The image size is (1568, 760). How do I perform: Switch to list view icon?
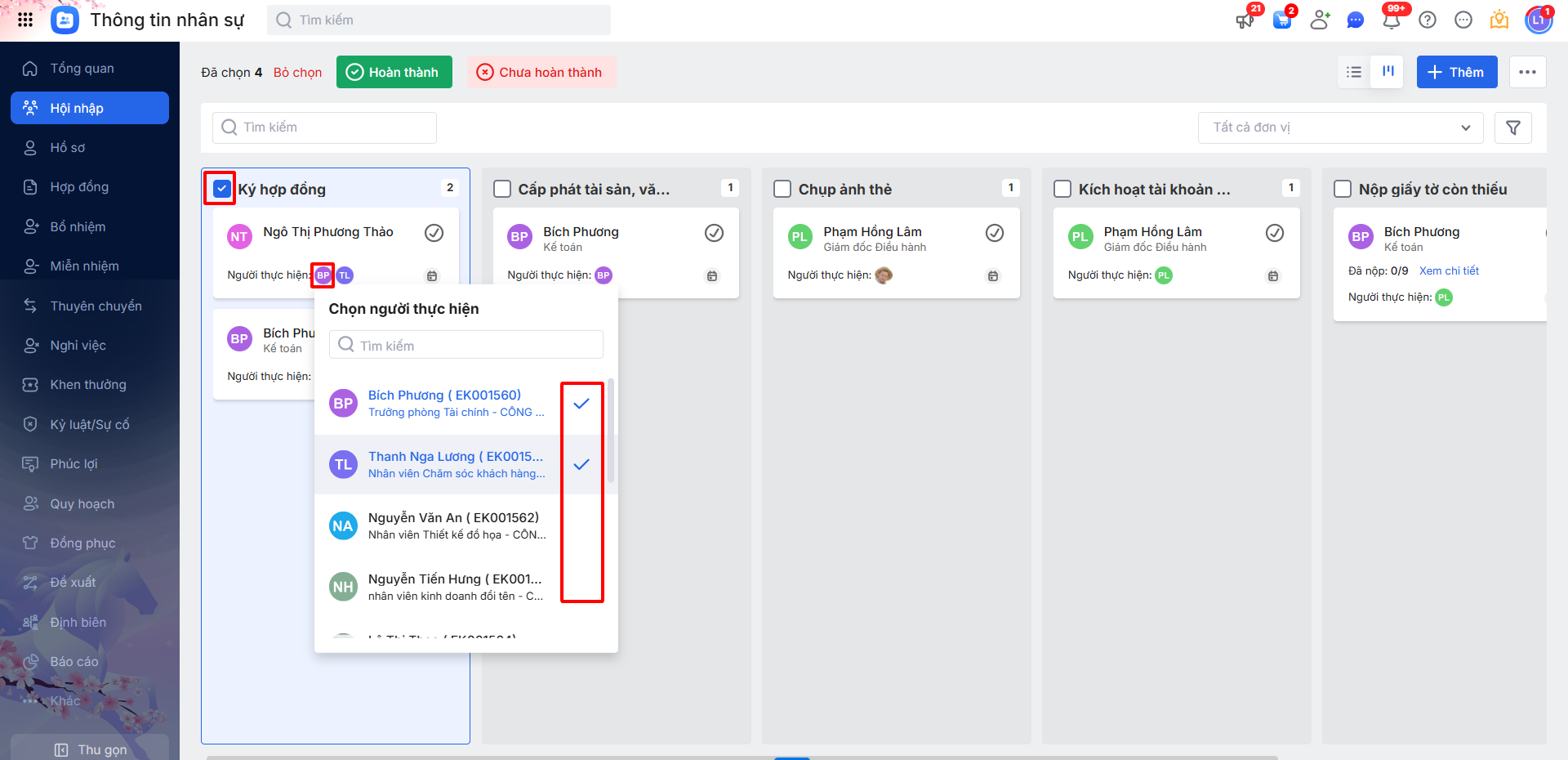[1354, 72]
